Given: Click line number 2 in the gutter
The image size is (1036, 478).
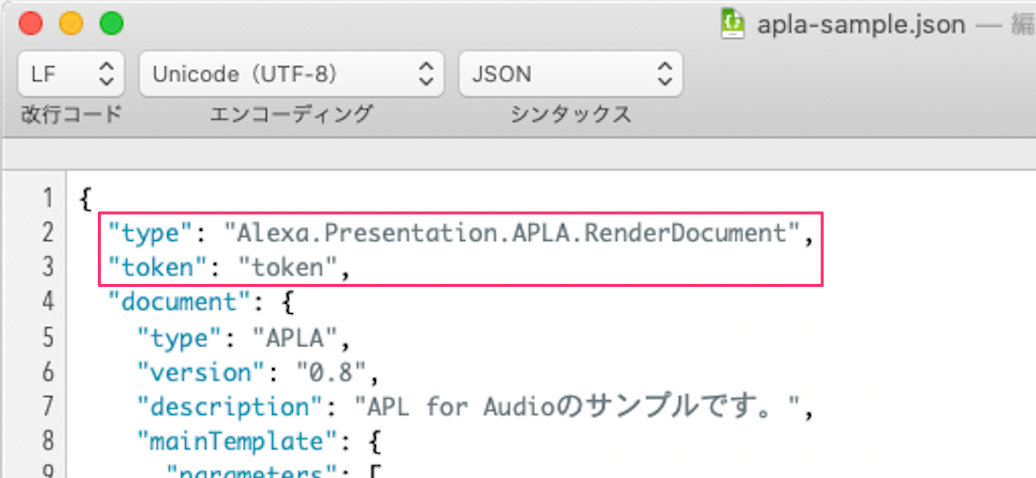Looking at the screenshot, I should [47, 233].
